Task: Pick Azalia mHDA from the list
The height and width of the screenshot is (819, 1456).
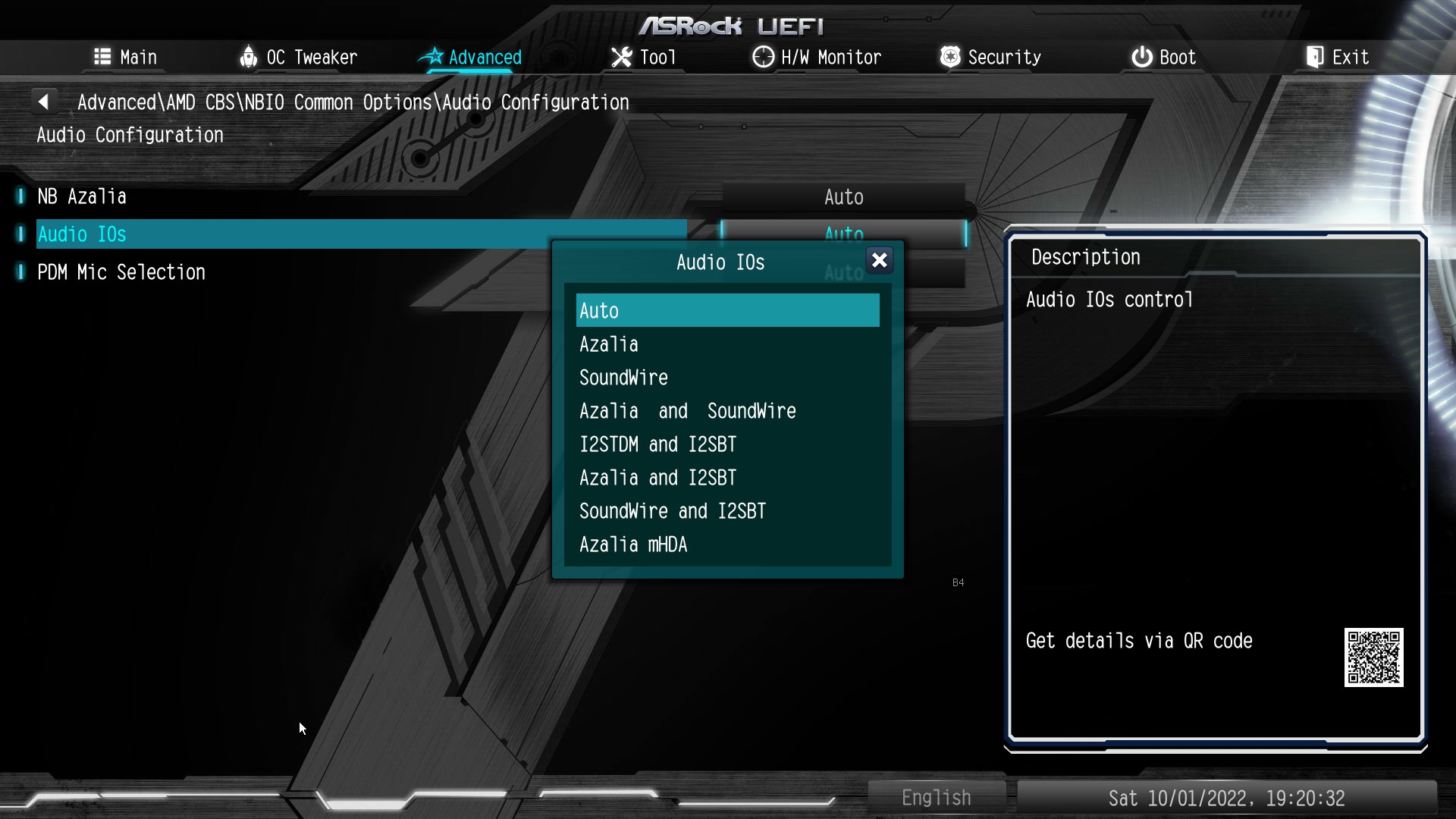Action: pyautogui.click(x=633, y=544)
